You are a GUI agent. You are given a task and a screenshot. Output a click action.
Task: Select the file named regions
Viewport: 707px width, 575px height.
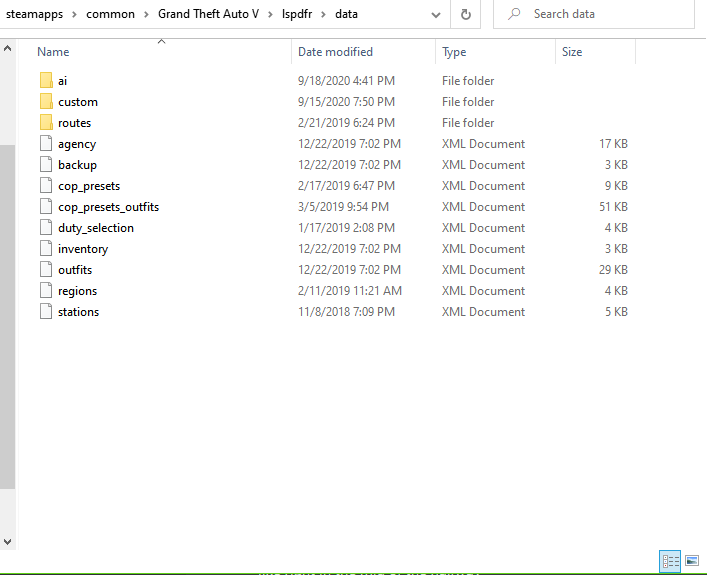point(78,291)
